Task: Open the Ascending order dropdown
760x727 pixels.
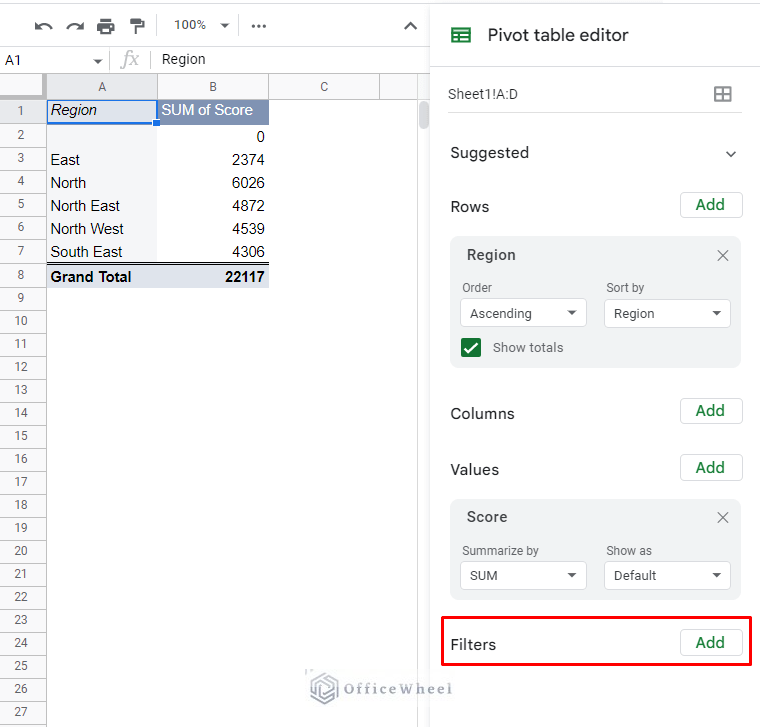Action: click(x=523, y=313)
